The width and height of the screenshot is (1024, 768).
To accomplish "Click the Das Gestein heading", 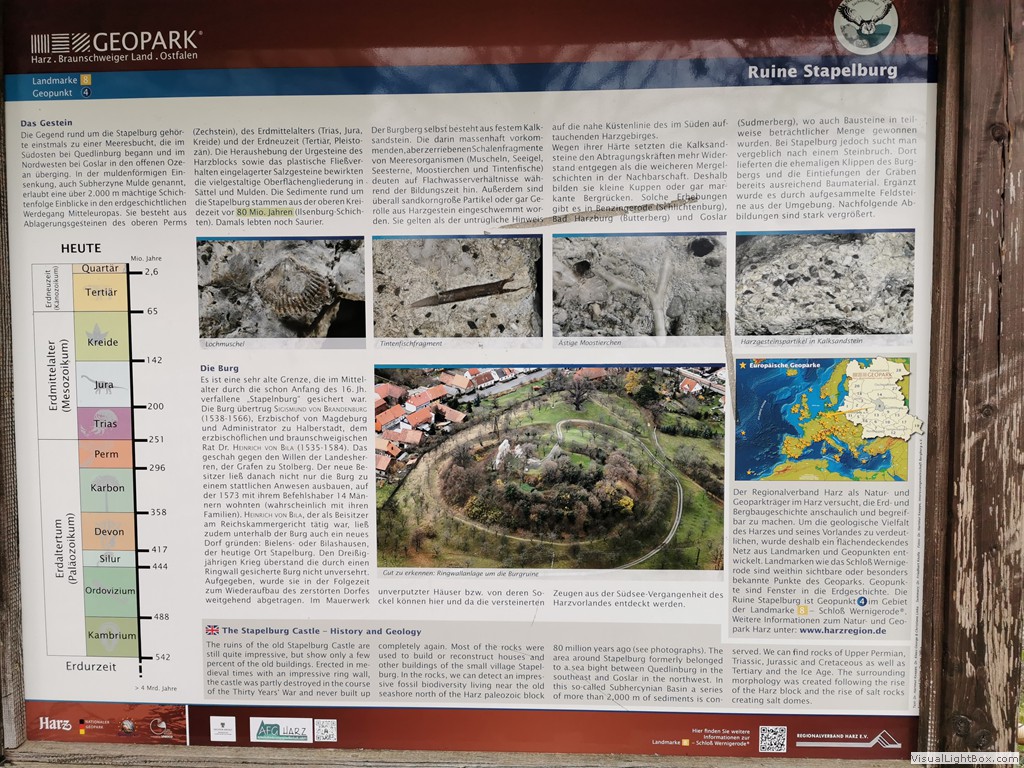I will tap(46, 122).
